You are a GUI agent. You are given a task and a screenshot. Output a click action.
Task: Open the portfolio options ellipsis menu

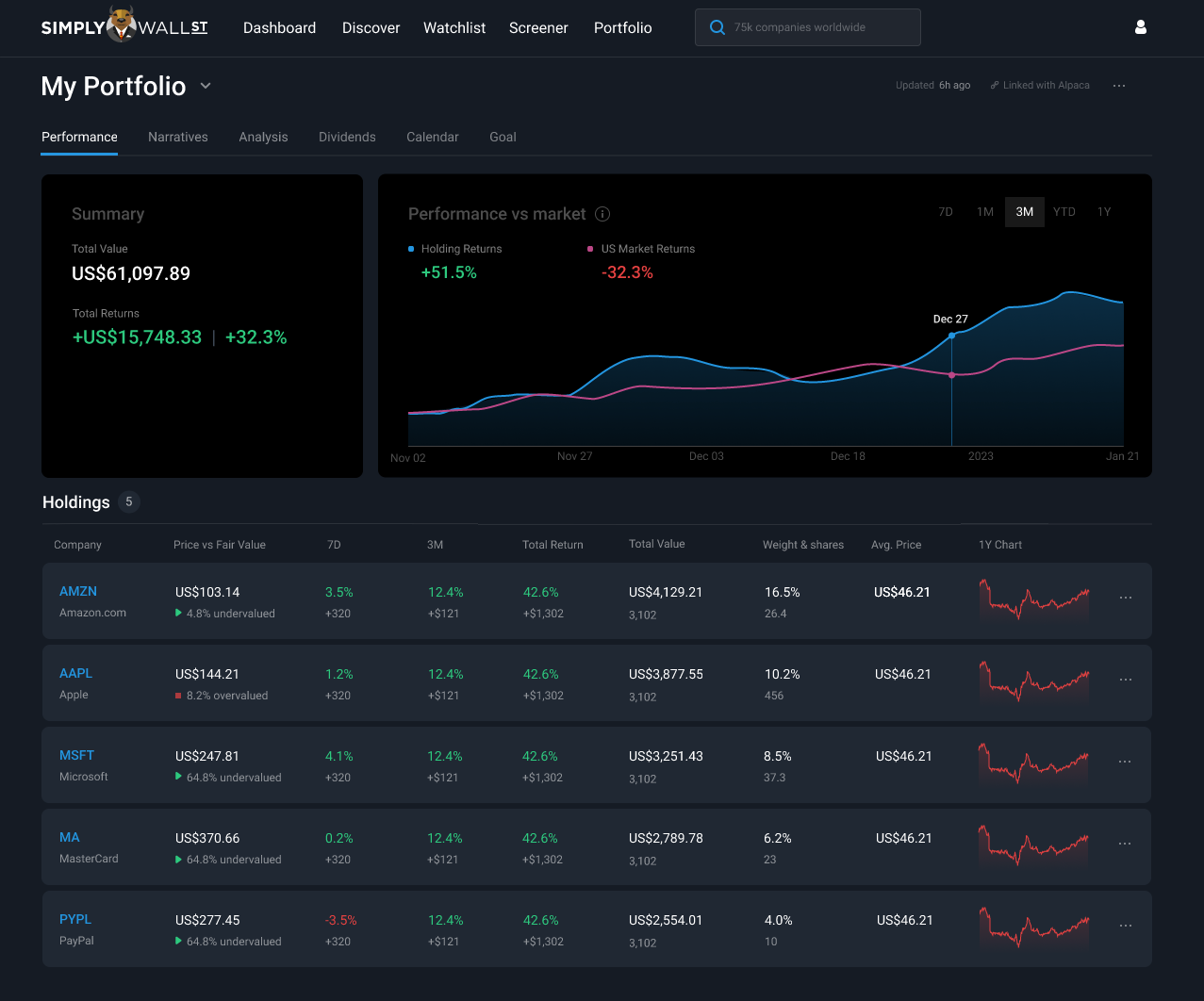1119,86
